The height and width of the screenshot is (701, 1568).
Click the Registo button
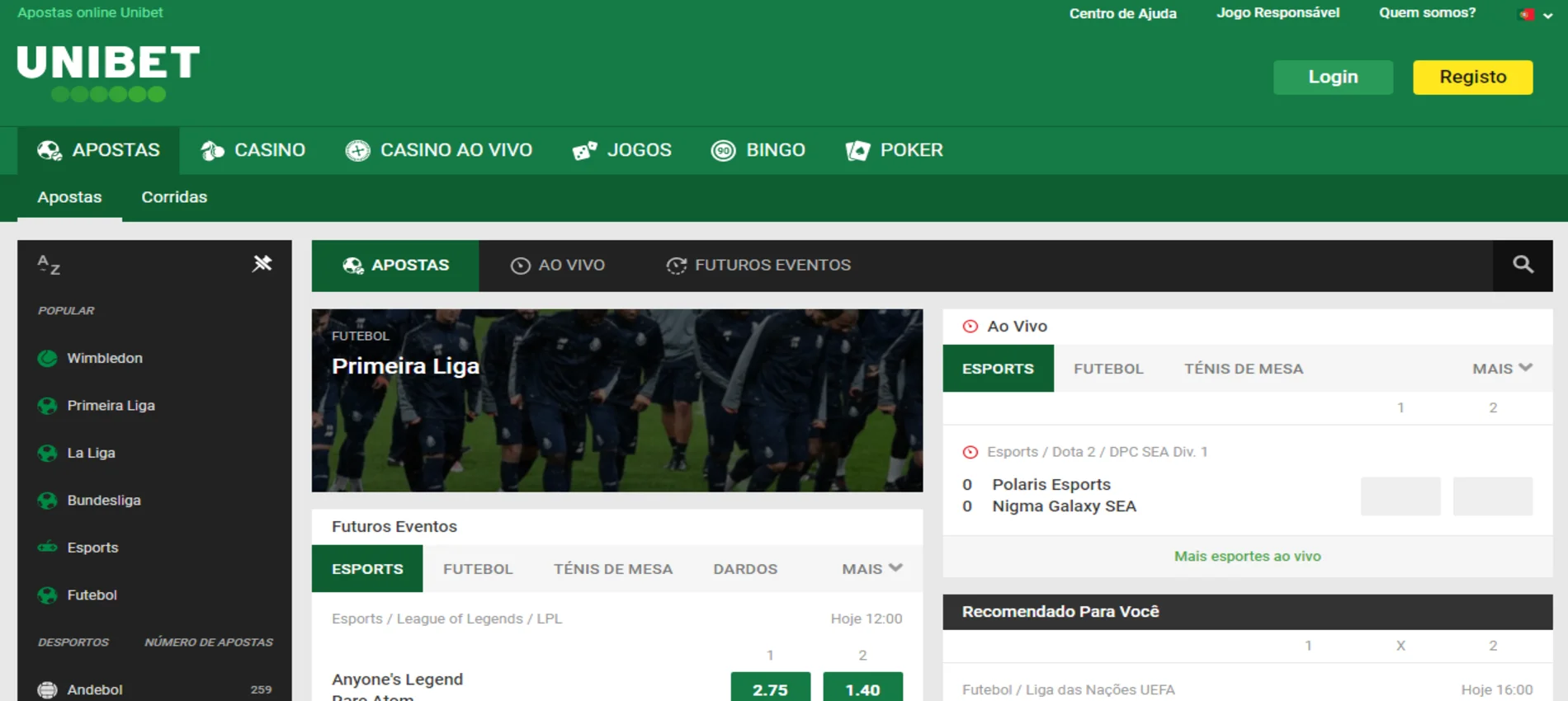point(1472,77)
